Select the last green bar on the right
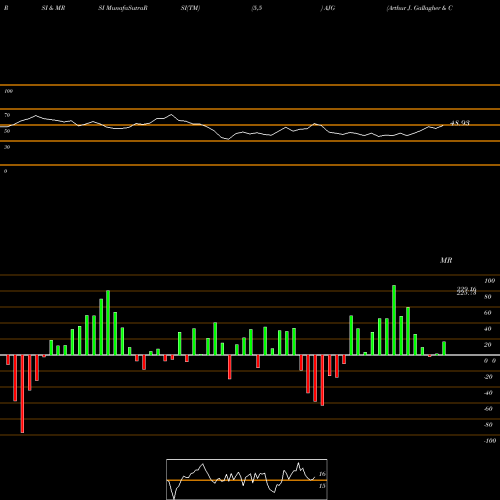 click(x=444, y=348)
